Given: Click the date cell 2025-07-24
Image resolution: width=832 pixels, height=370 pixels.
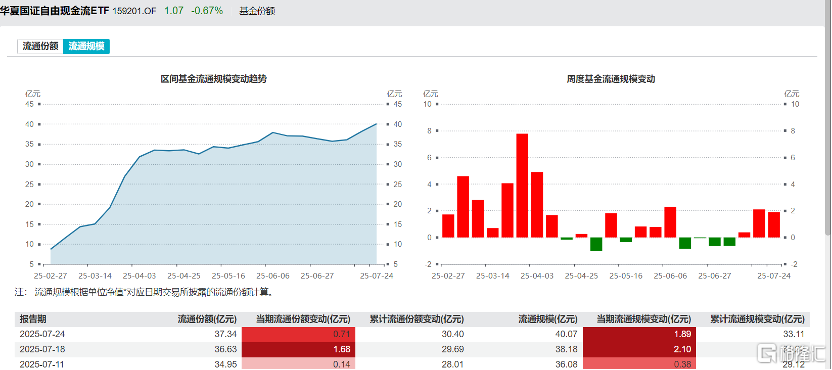Looking at the screenshot, I should (x=42, y=334).
